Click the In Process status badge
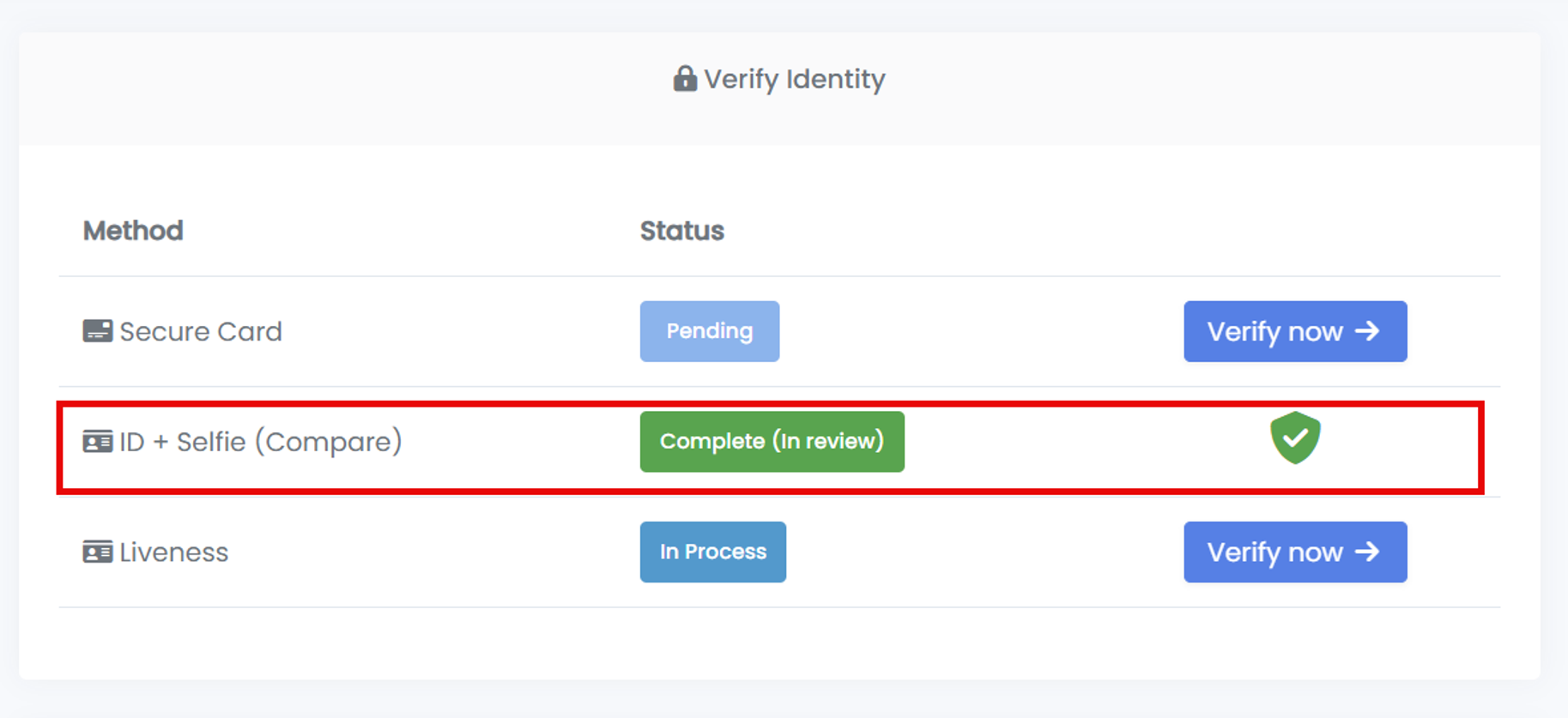 point(712,552)
